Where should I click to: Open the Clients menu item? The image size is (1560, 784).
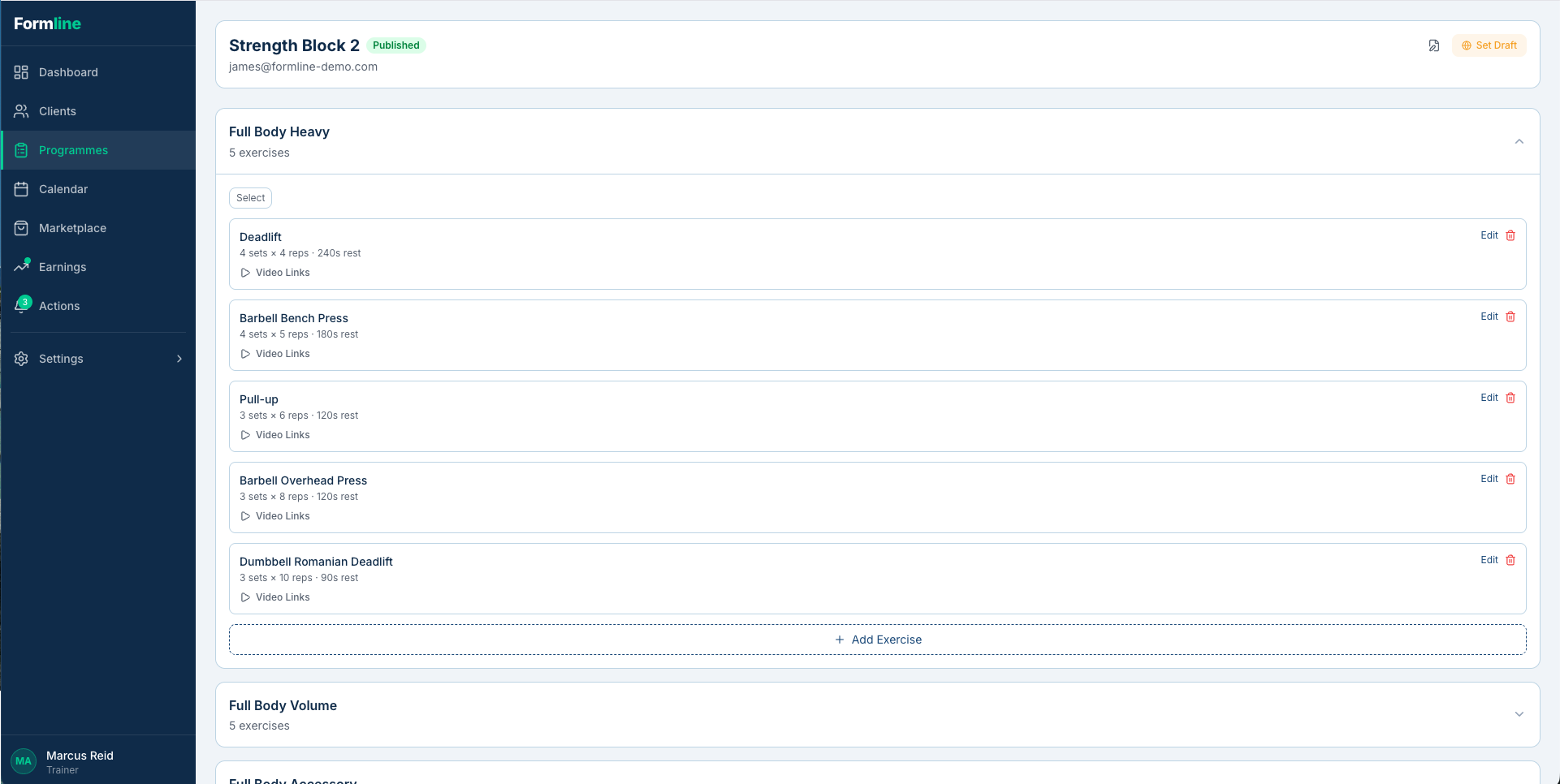(57, 111)
